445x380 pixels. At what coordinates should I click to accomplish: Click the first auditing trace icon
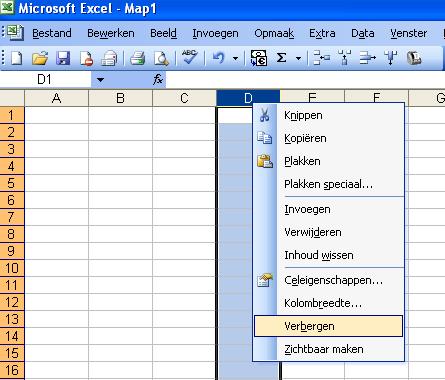(x=321, y=58)
